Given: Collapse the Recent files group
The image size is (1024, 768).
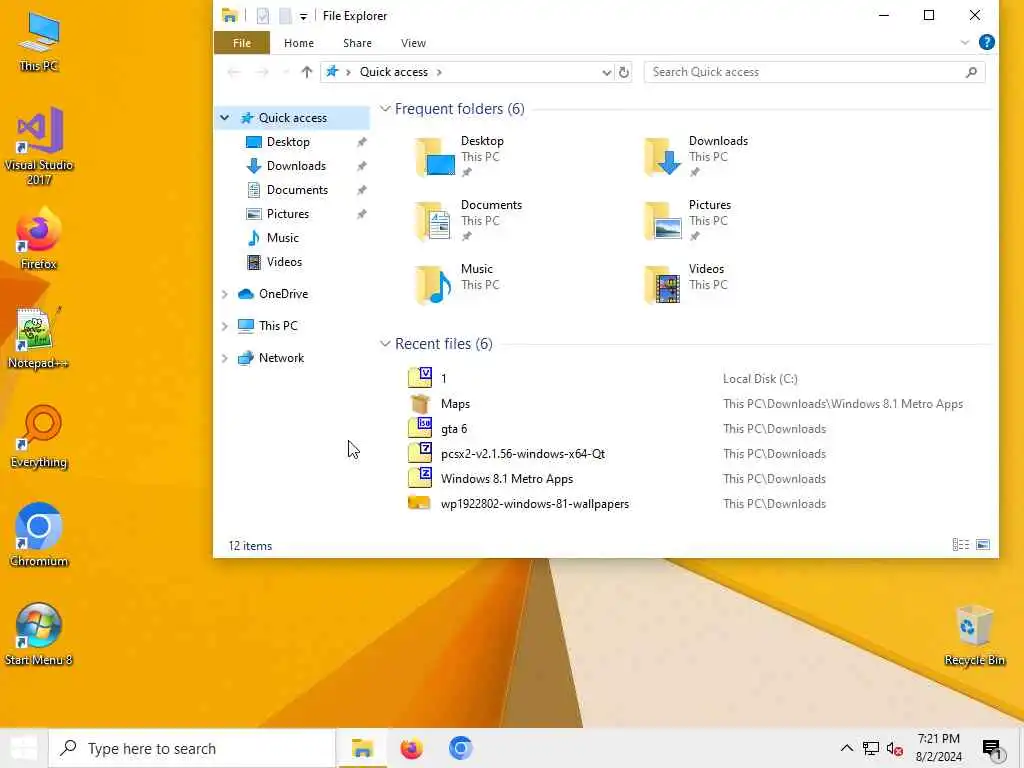Looking at the screenshot, I should 385,344.
